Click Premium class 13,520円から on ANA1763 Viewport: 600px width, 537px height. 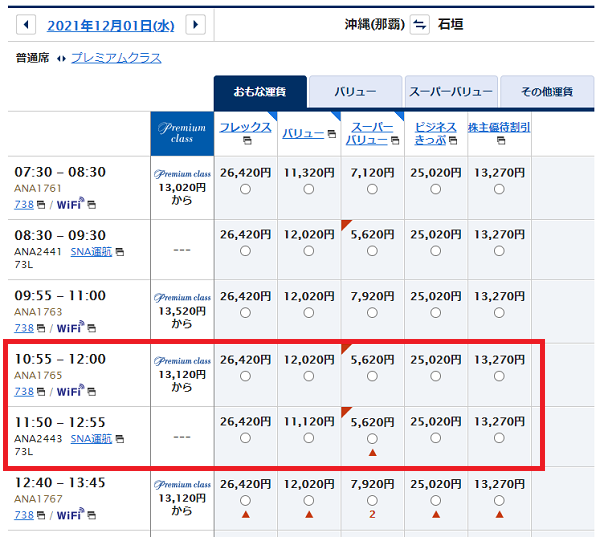click(x=182, y=311)
